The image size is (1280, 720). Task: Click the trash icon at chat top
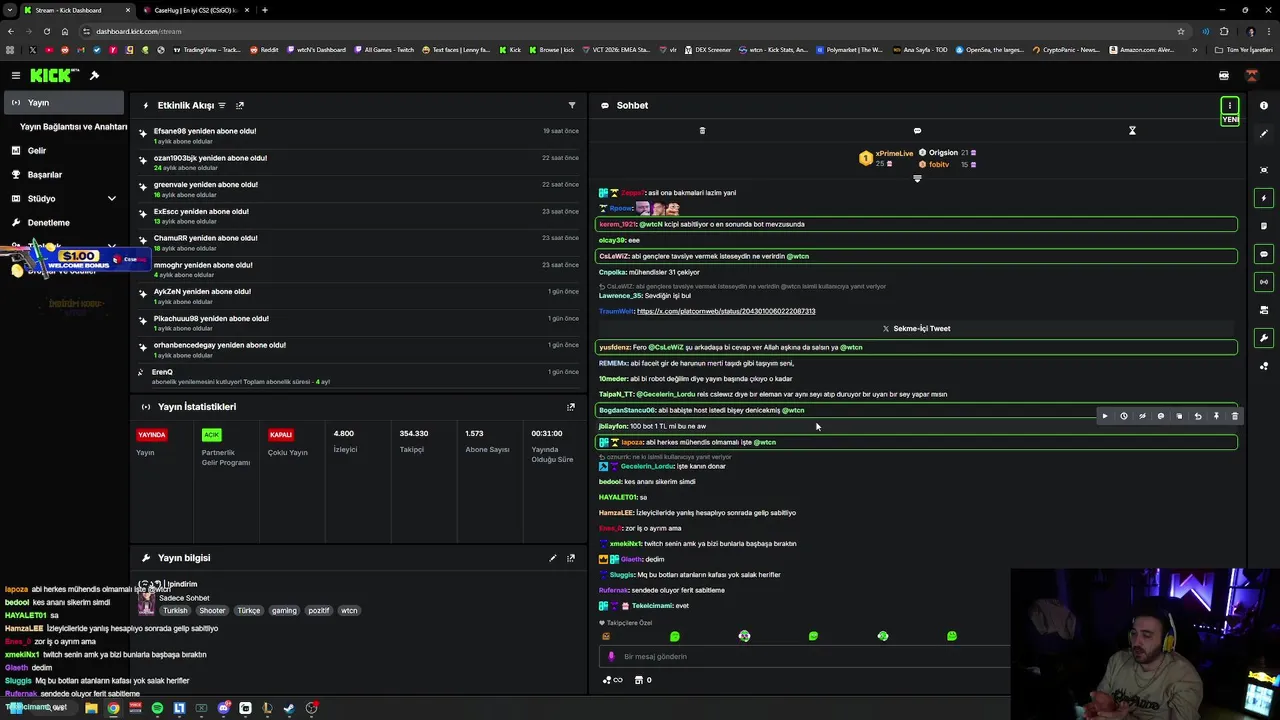[702, 130]
